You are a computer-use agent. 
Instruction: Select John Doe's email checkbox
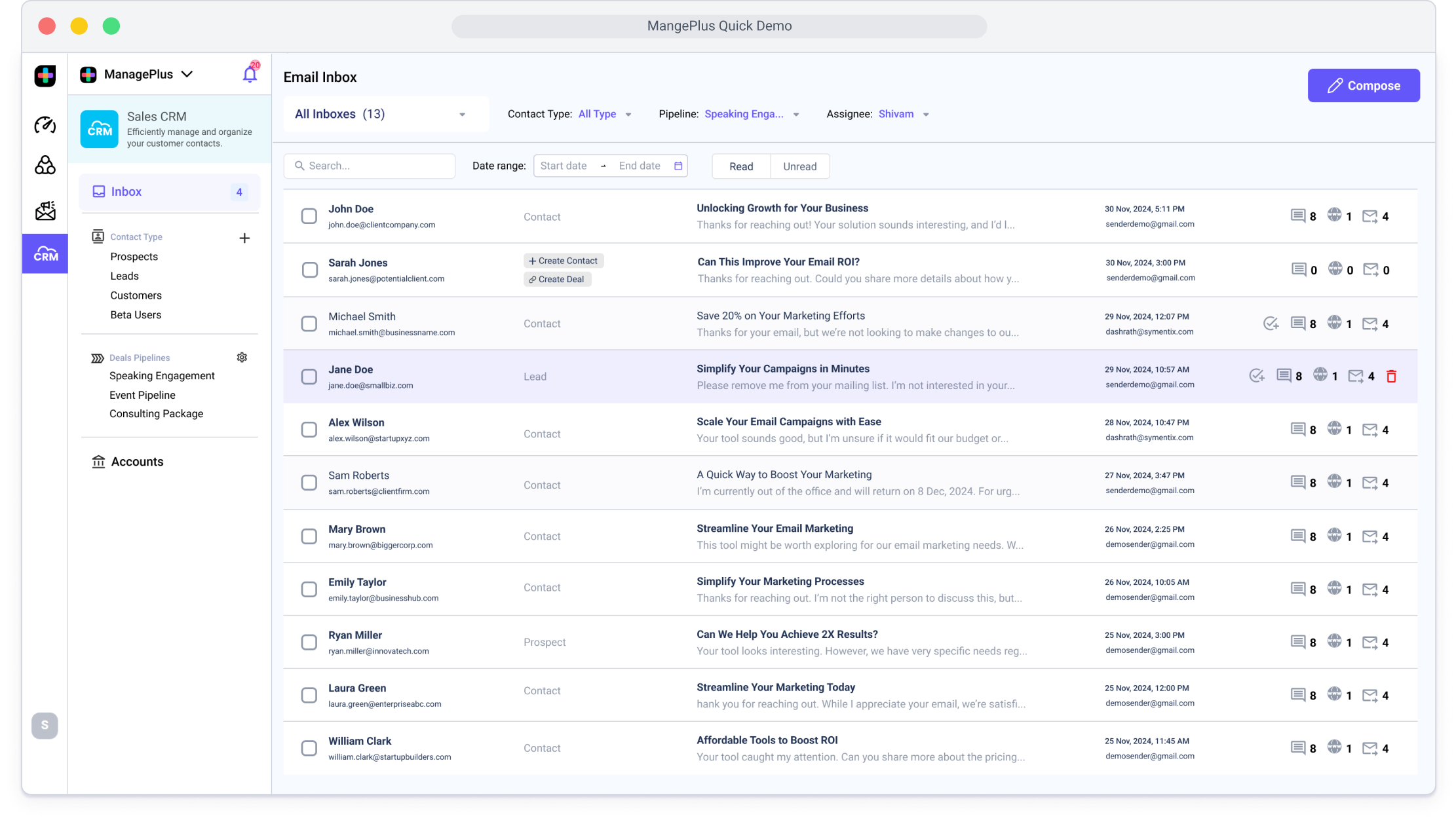tap(309, 216)
